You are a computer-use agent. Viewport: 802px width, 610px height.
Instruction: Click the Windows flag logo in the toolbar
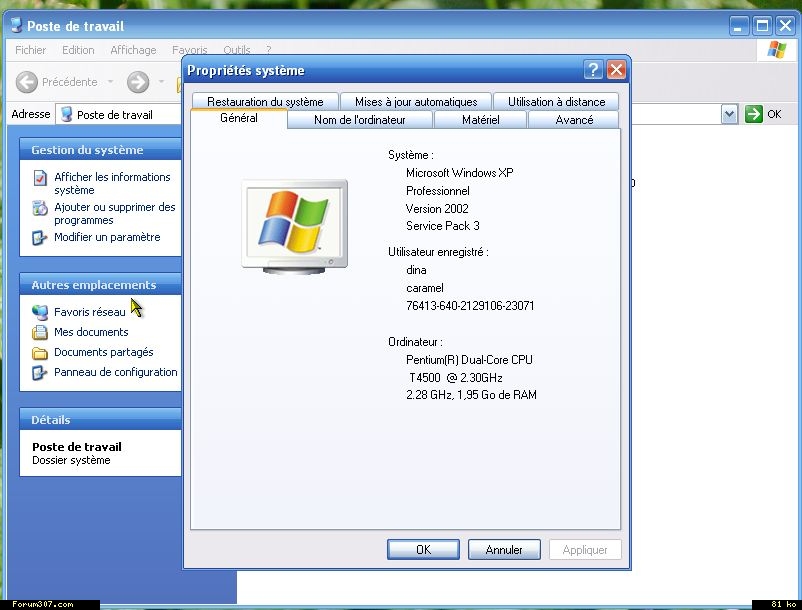click(x=776, y=50)
